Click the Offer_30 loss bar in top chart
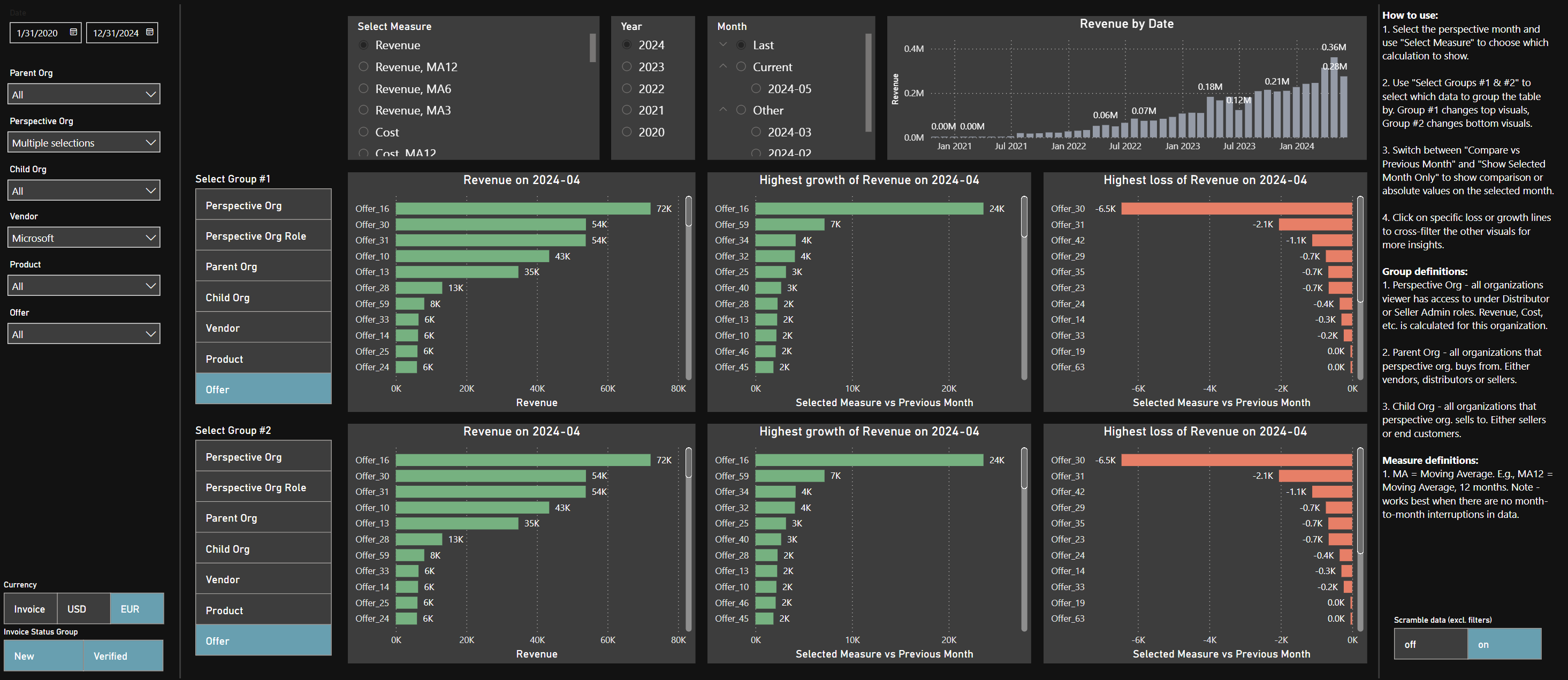1568x680 pixels. [1236, 209]
